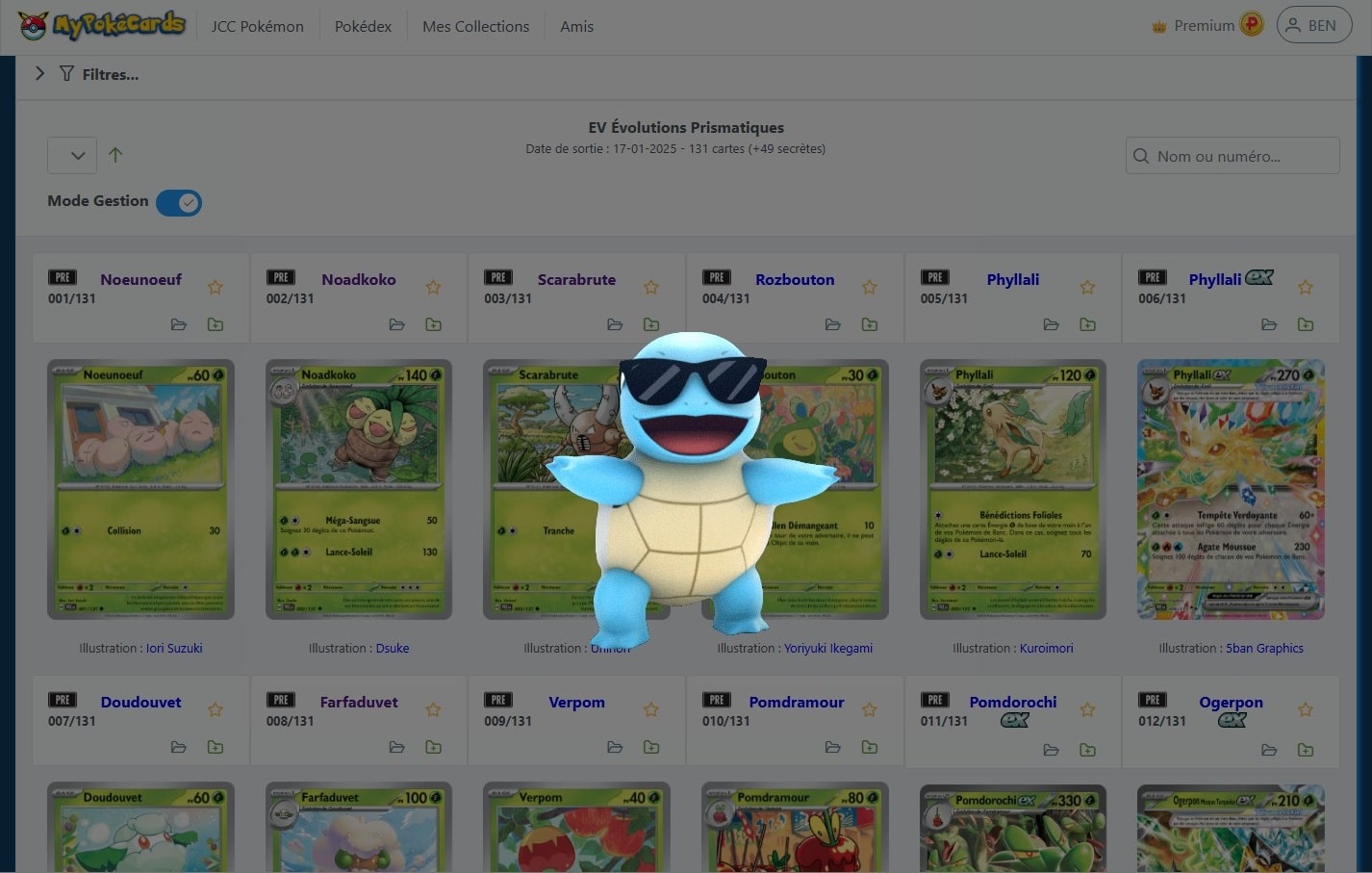
Task: Open illustrator link Iori Suzuki
Action: click(x=174, y=648)
